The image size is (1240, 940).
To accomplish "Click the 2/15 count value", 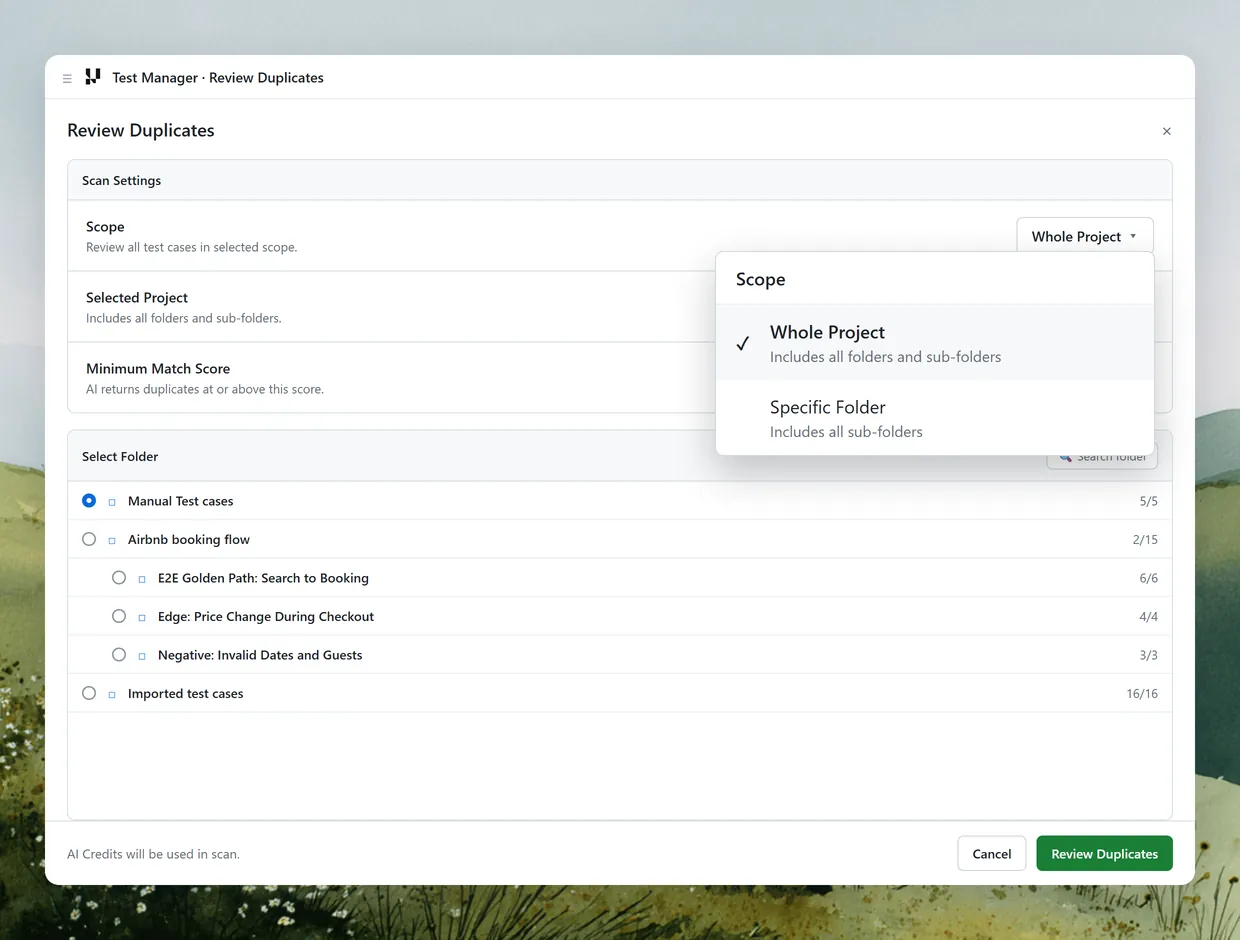I will pyautogui.click(x=1145, y=539).
